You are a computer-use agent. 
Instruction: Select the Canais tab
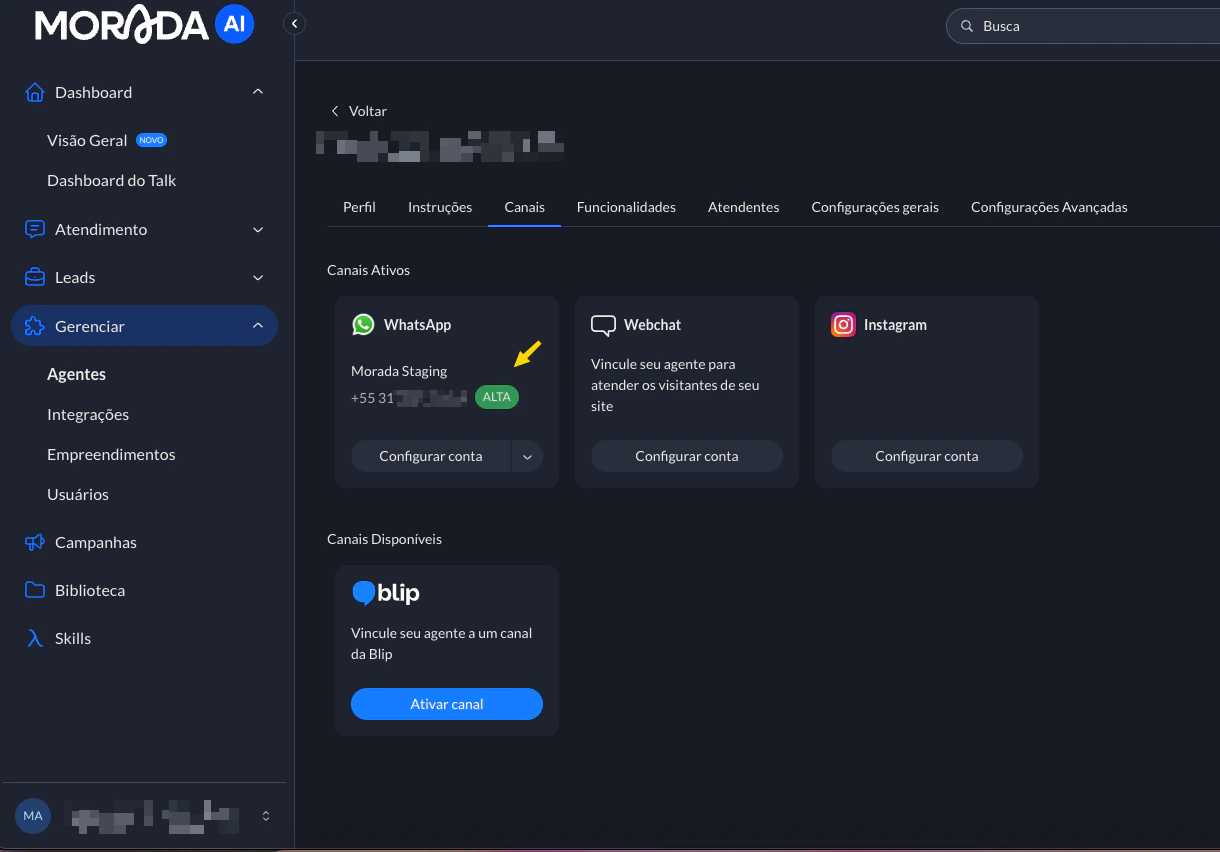point(525,207)
